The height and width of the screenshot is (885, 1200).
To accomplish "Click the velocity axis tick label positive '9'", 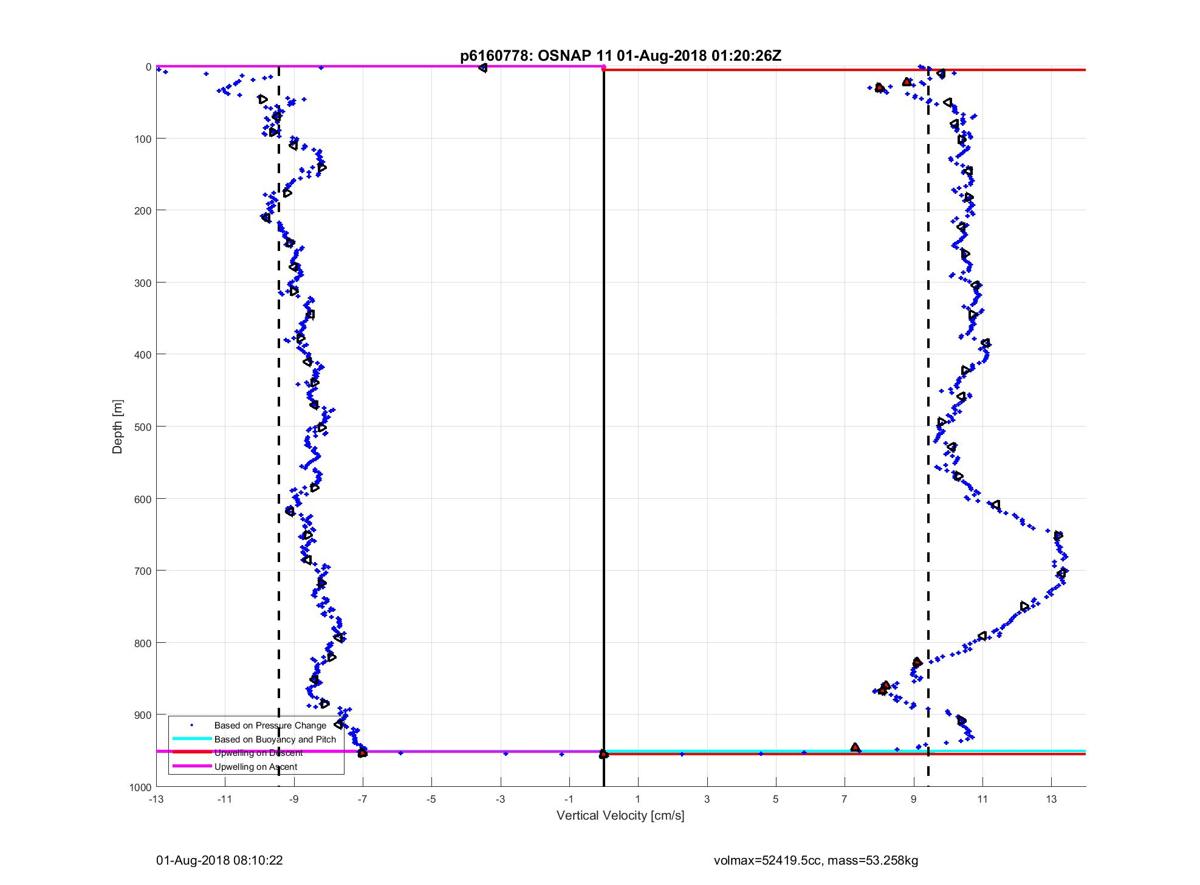I will point(914,799).
